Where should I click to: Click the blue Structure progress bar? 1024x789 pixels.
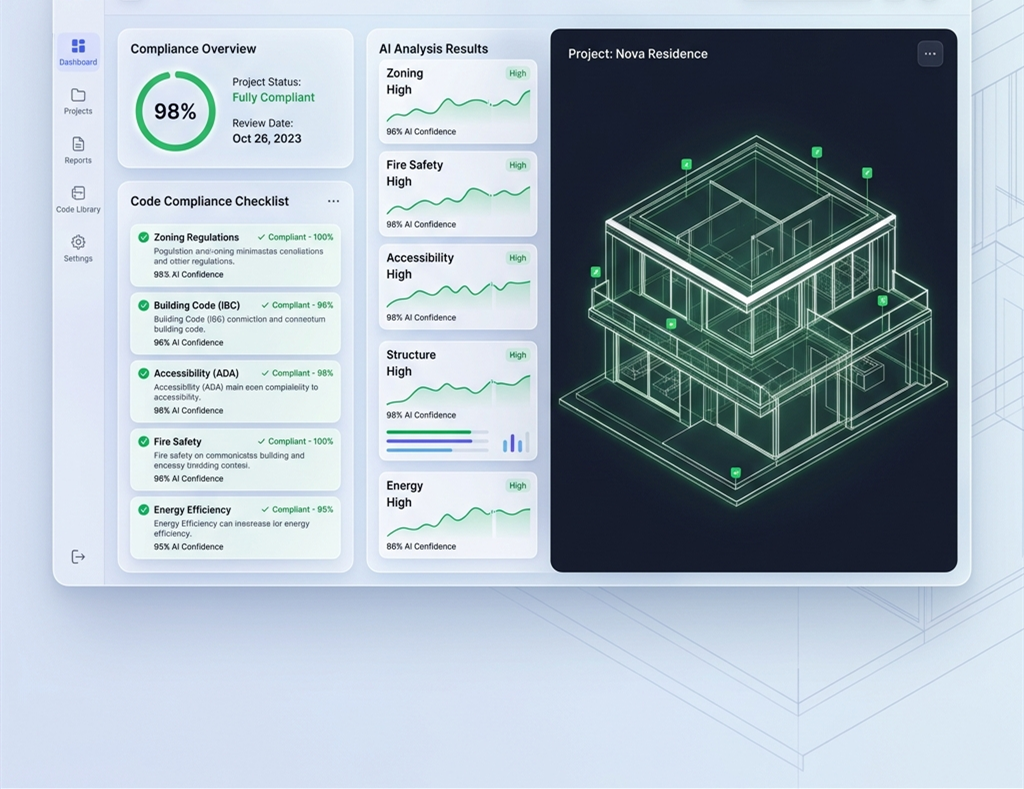(419, 450)
